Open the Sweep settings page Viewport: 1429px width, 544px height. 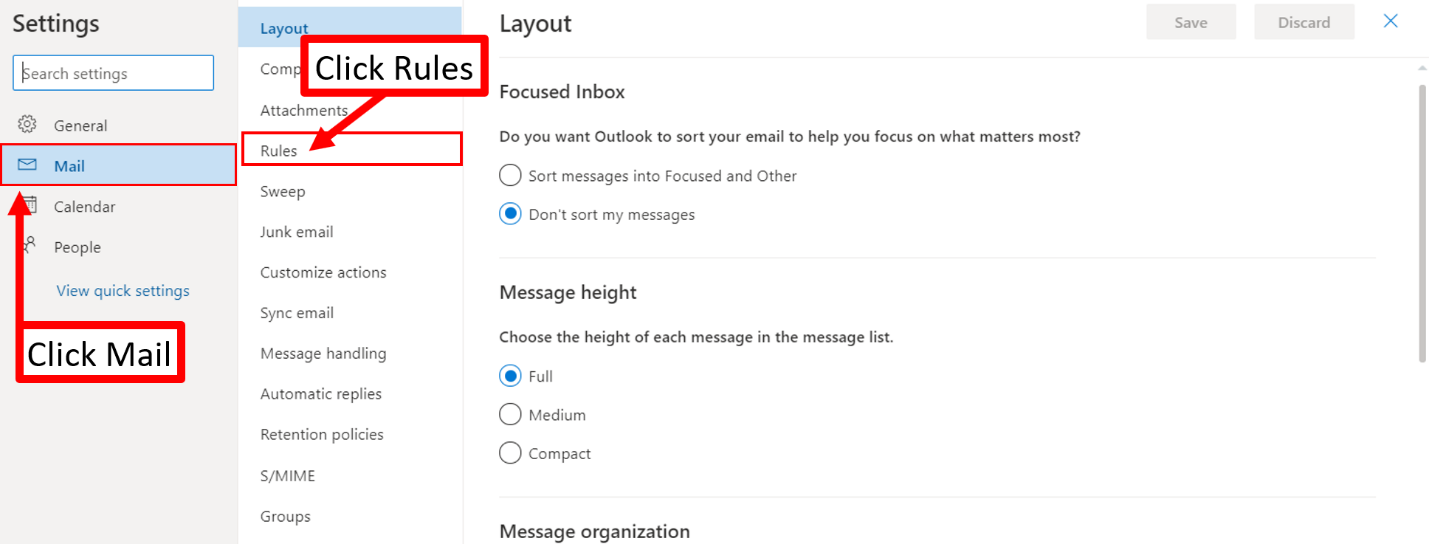(x=283, y=191)
